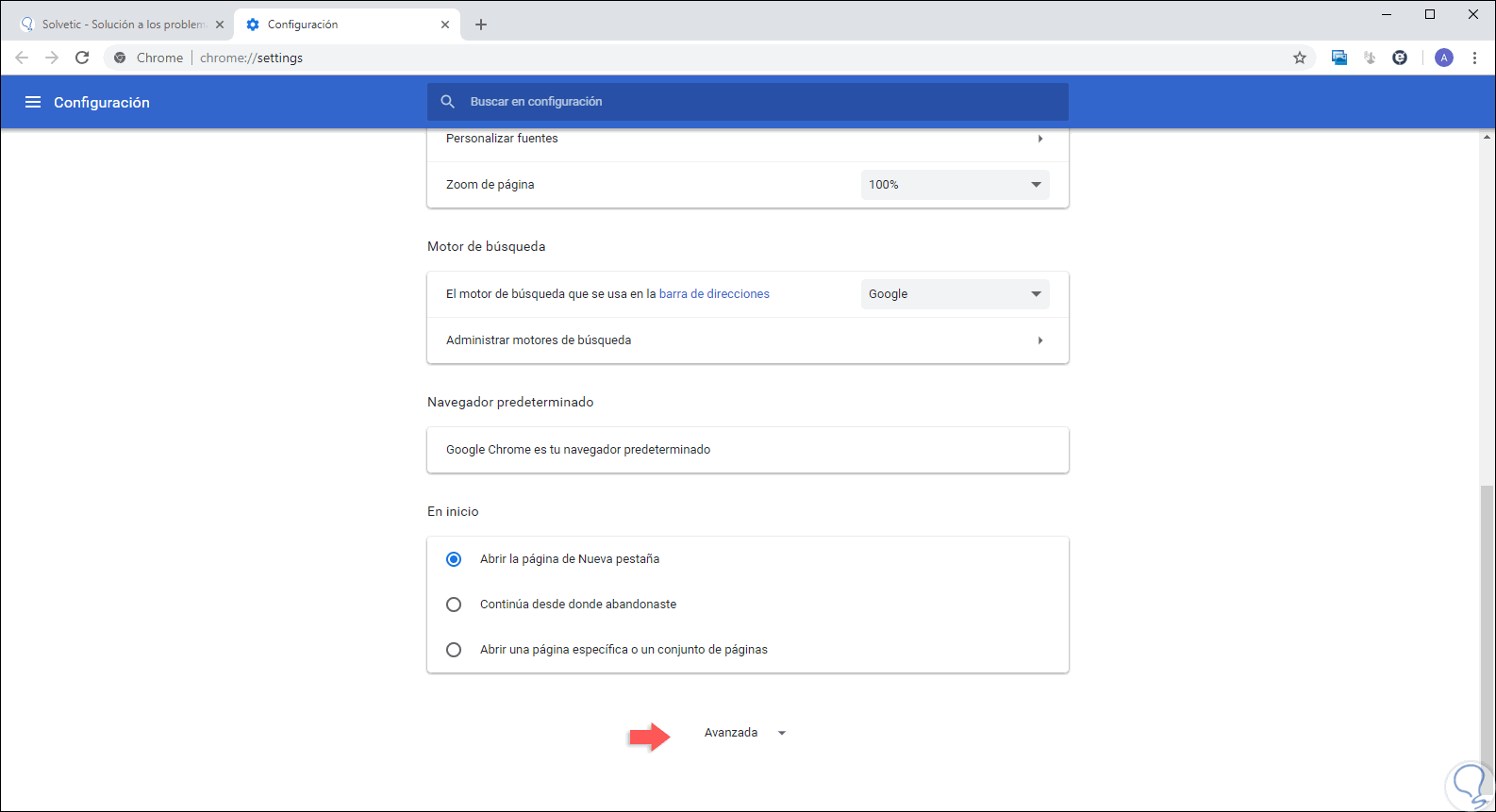Open Administrar motores de búsqueda
1496x812 pixels.
(747, 340)
